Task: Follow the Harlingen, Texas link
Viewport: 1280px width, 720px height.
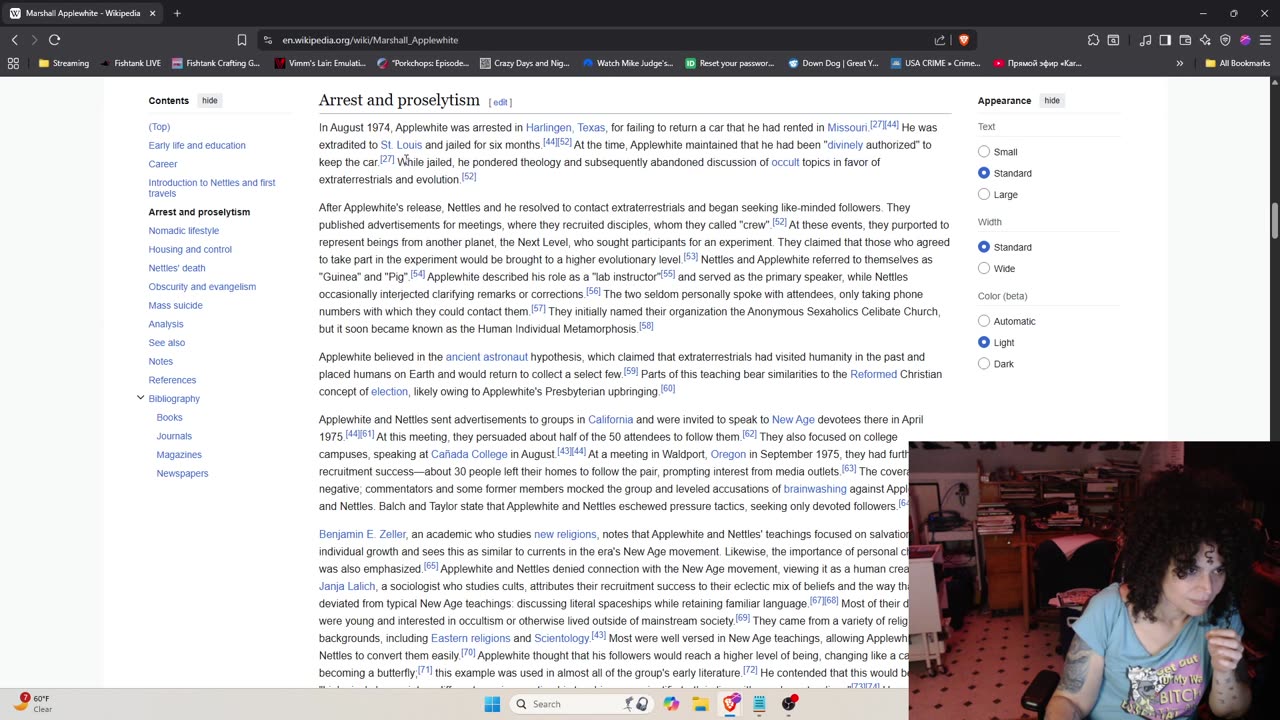Action: pyautogui.click(x=565, y=128)
